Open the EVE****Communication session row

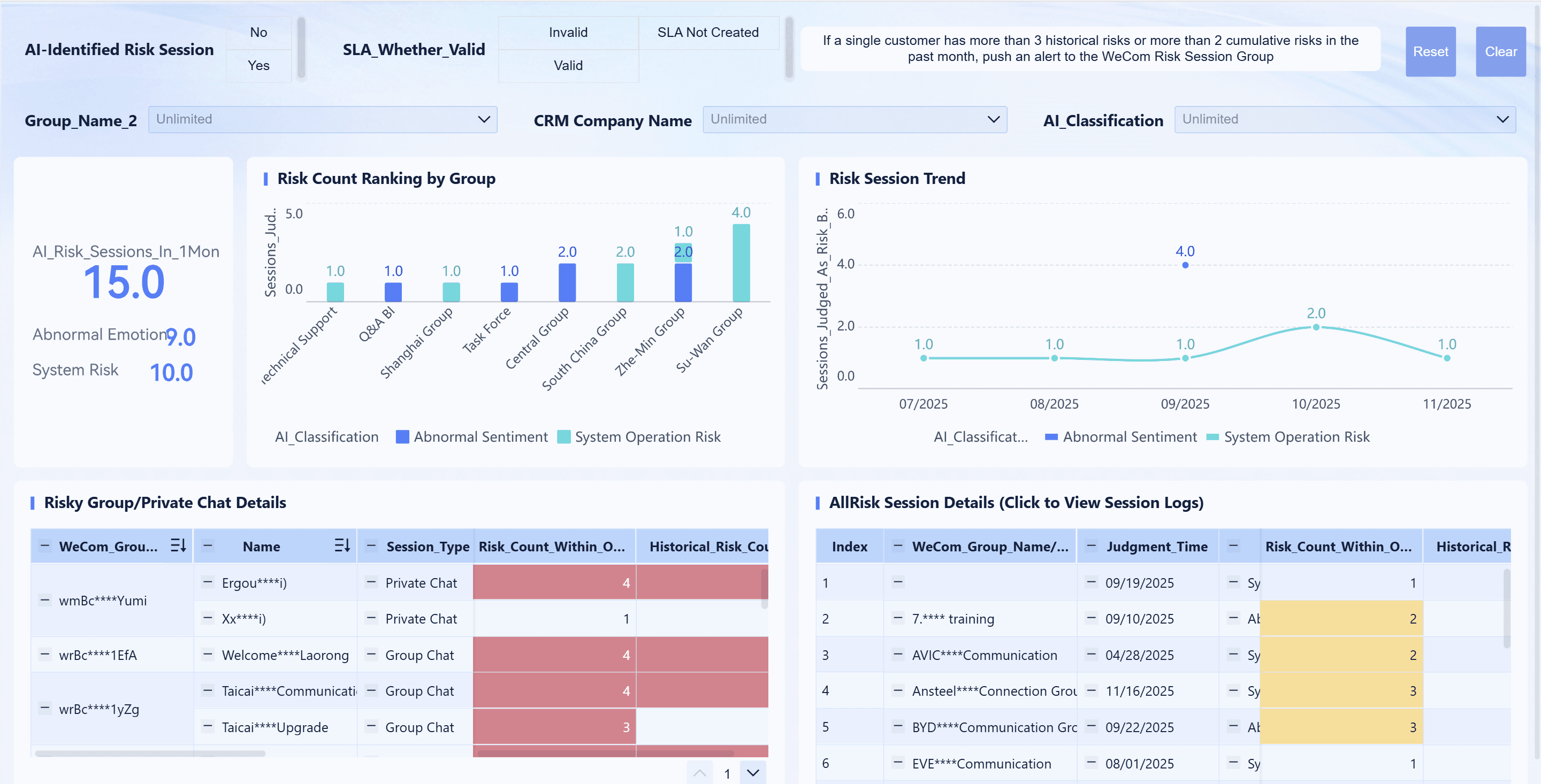click(1163, 763)
